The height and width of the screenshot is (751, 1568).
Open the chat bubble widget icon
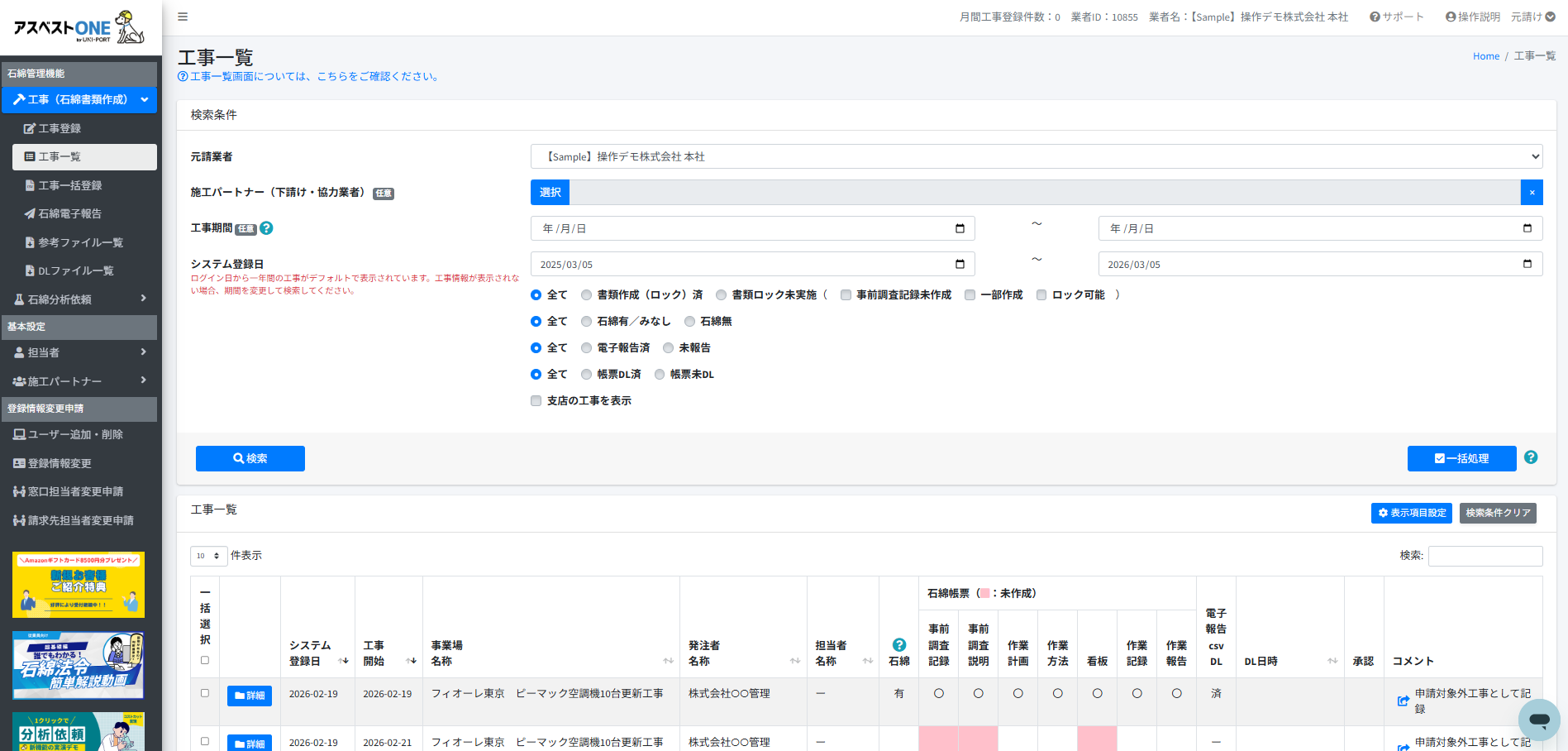coord(1538,720)
